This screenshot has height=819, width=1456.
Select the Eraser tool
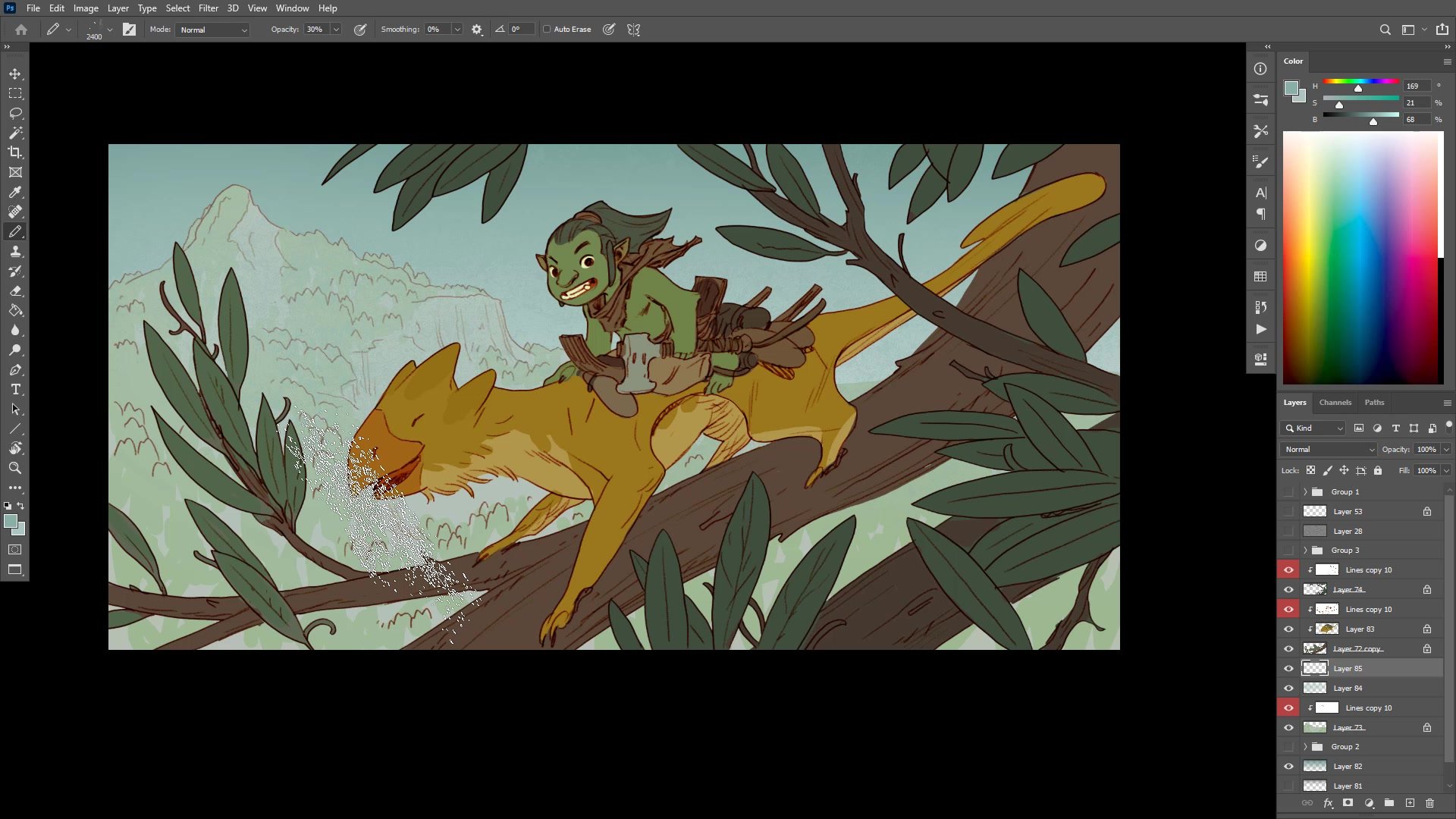coord(15,291)
